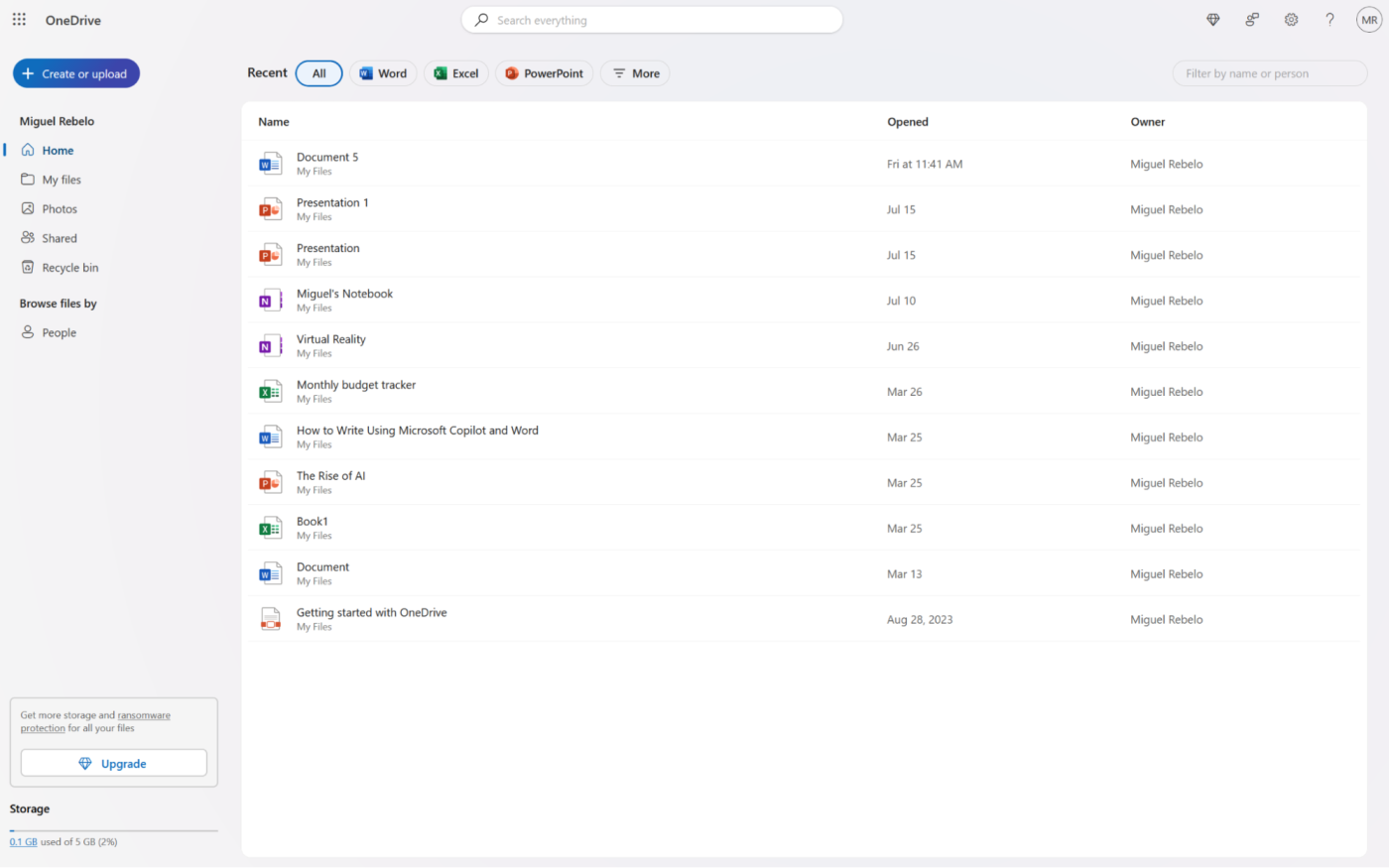Sort by the Owner column header
This screenshot has height=868, width=1389.
pyautogui.click(x=1148, y=122)
